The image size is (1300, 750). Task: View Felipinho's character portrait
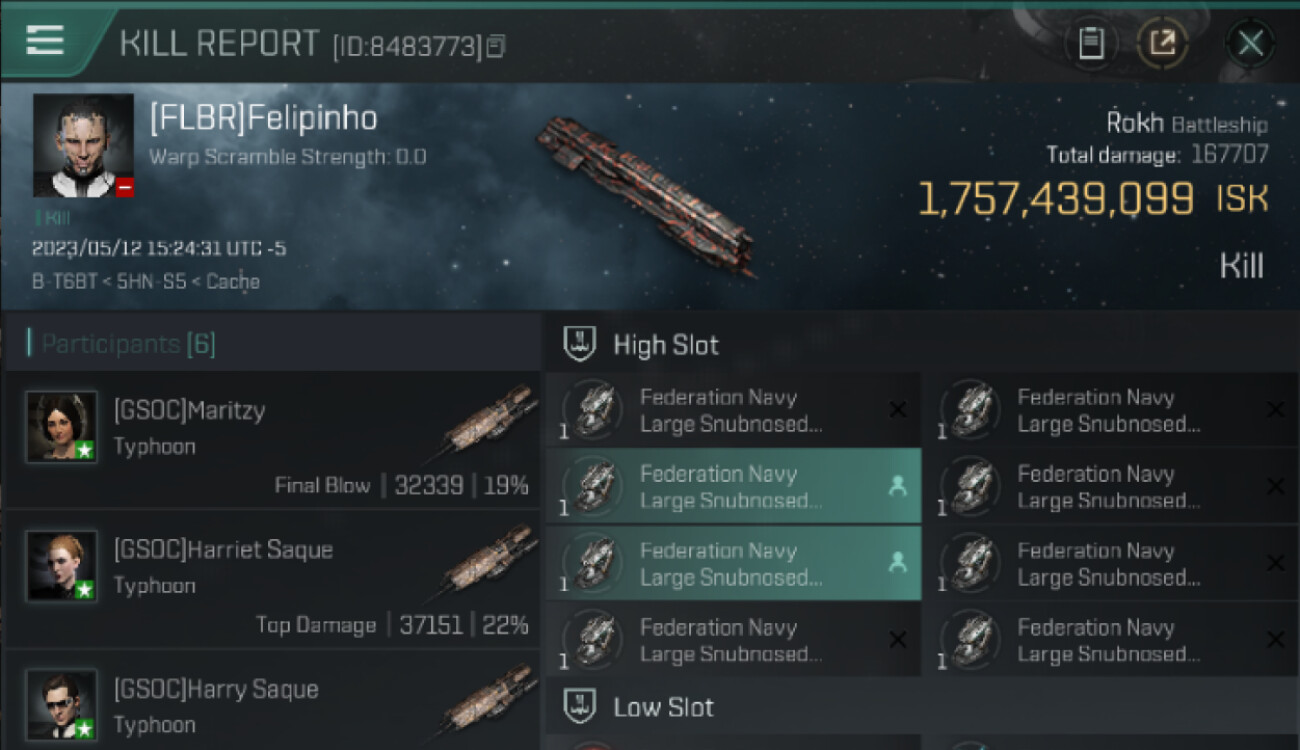(x=83, y=146)
